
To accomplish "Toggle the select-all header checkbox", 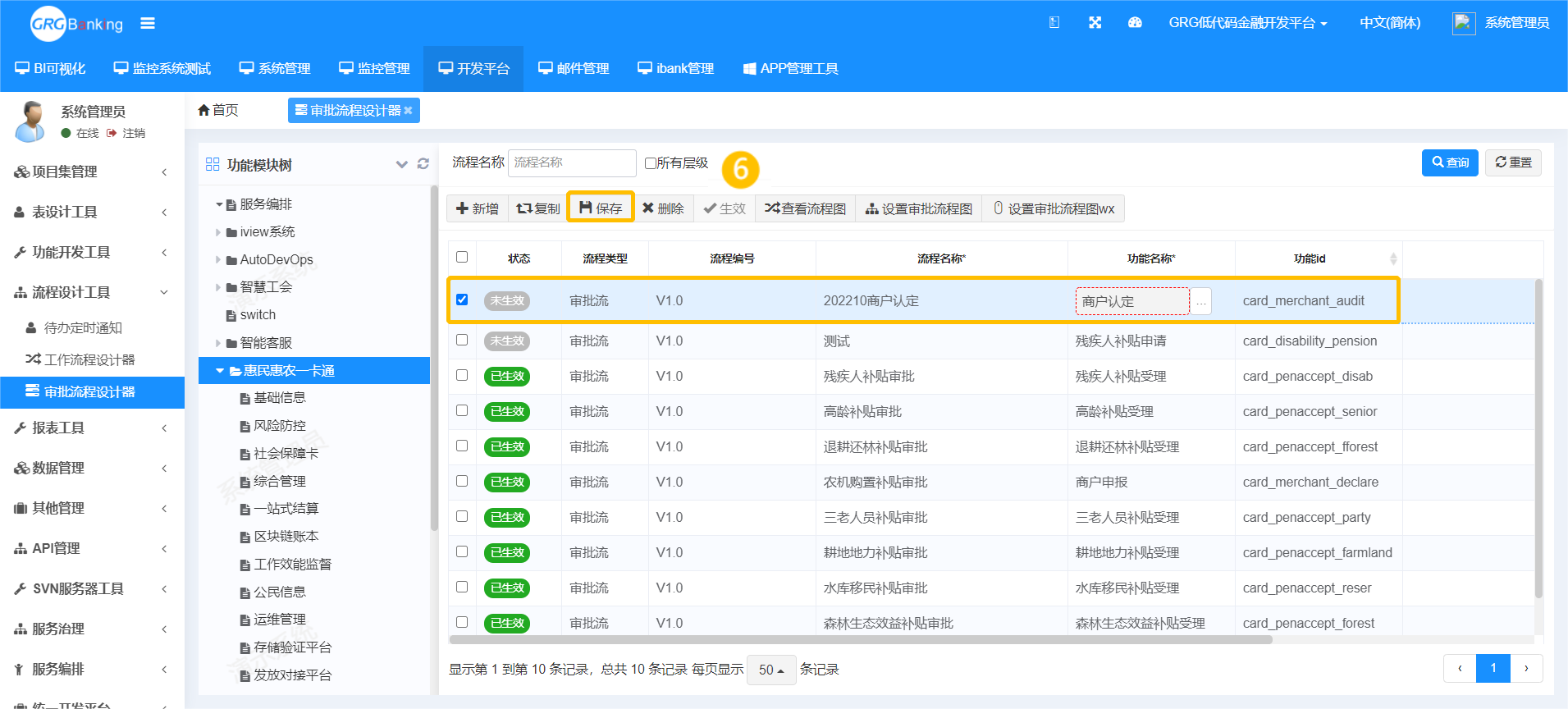I will click(x=462, y=257).
